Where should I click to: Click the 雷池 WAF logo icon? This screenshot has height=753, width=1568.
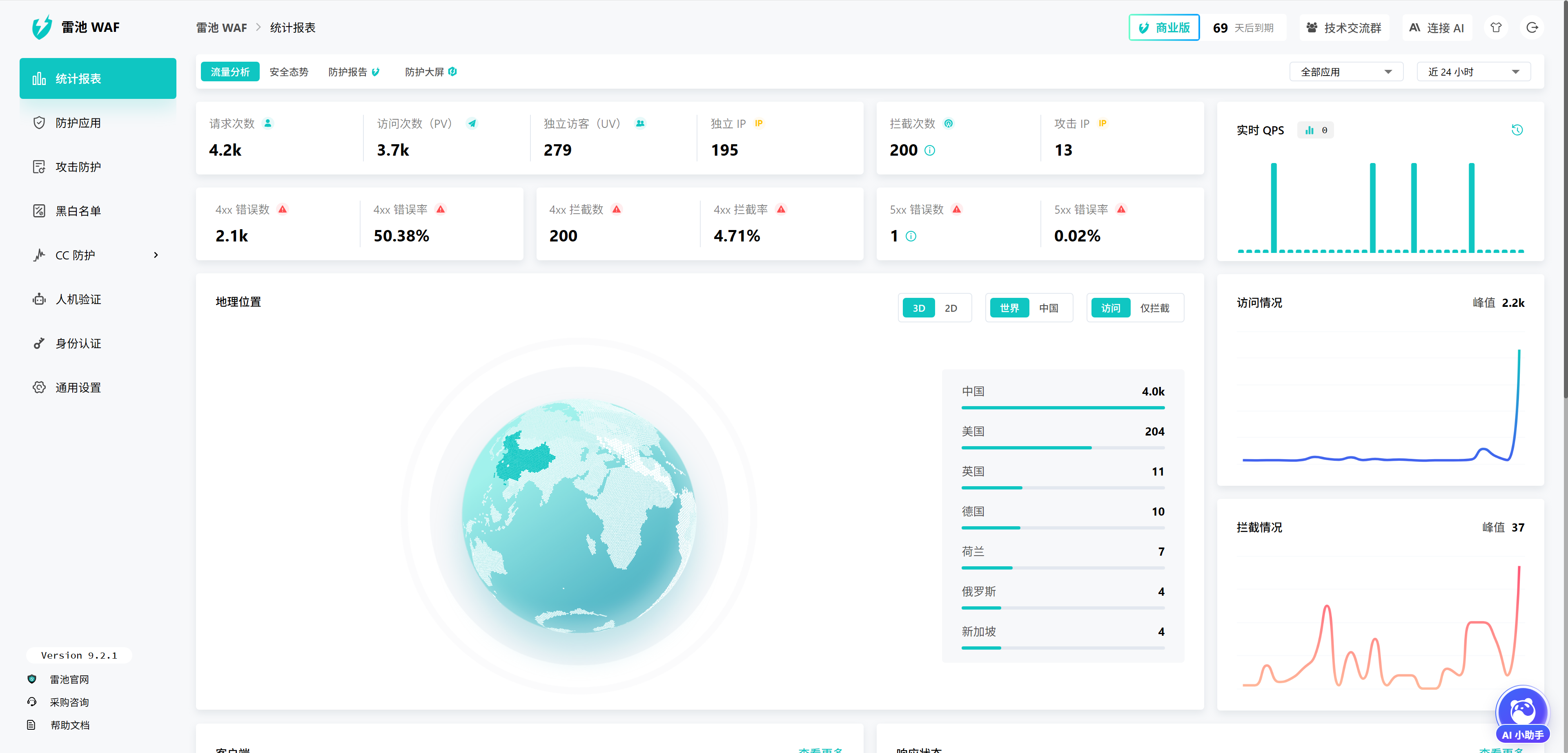(x=42, y=27)
